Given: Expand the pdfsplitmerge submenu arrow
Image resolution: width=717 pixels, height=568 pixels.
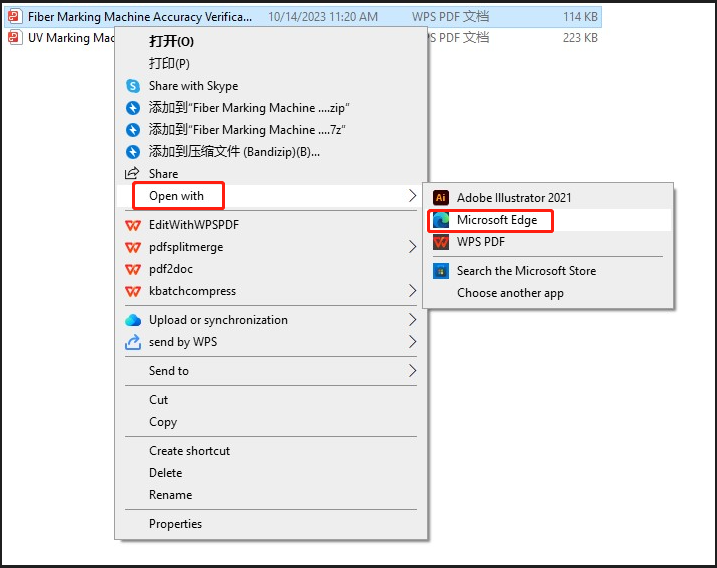Looking at the screenshot, I should coord(412,247).
